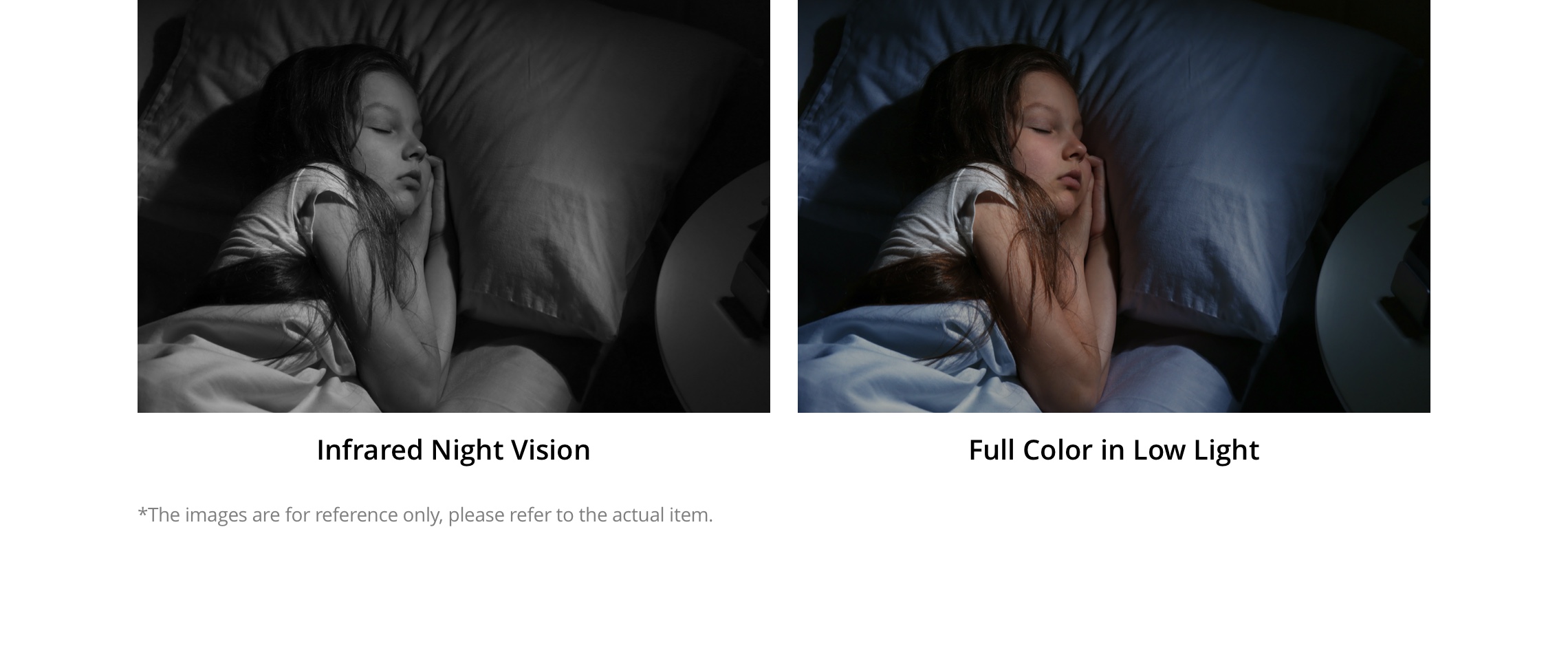Open the full color low light photo
This screenshot has width=1568, height=655.
tap(1114, 206)
